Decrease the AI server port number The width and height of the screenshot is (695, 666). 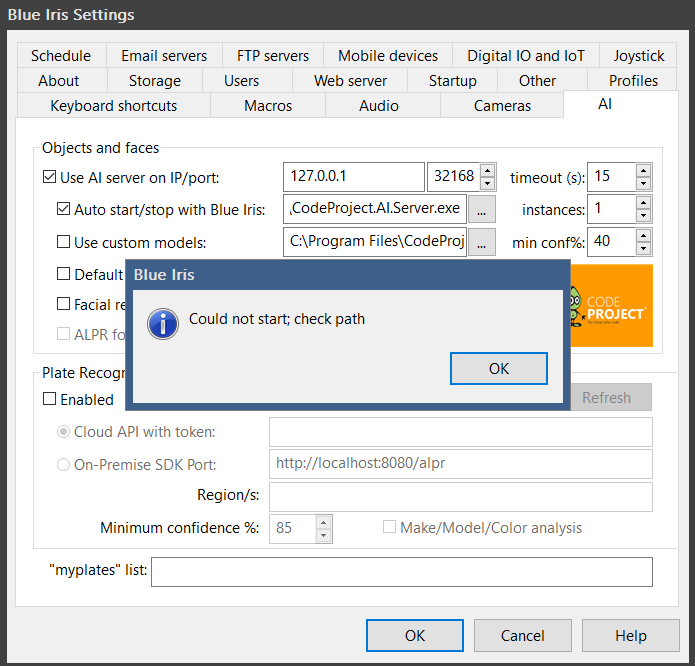[x=488, y=183]
